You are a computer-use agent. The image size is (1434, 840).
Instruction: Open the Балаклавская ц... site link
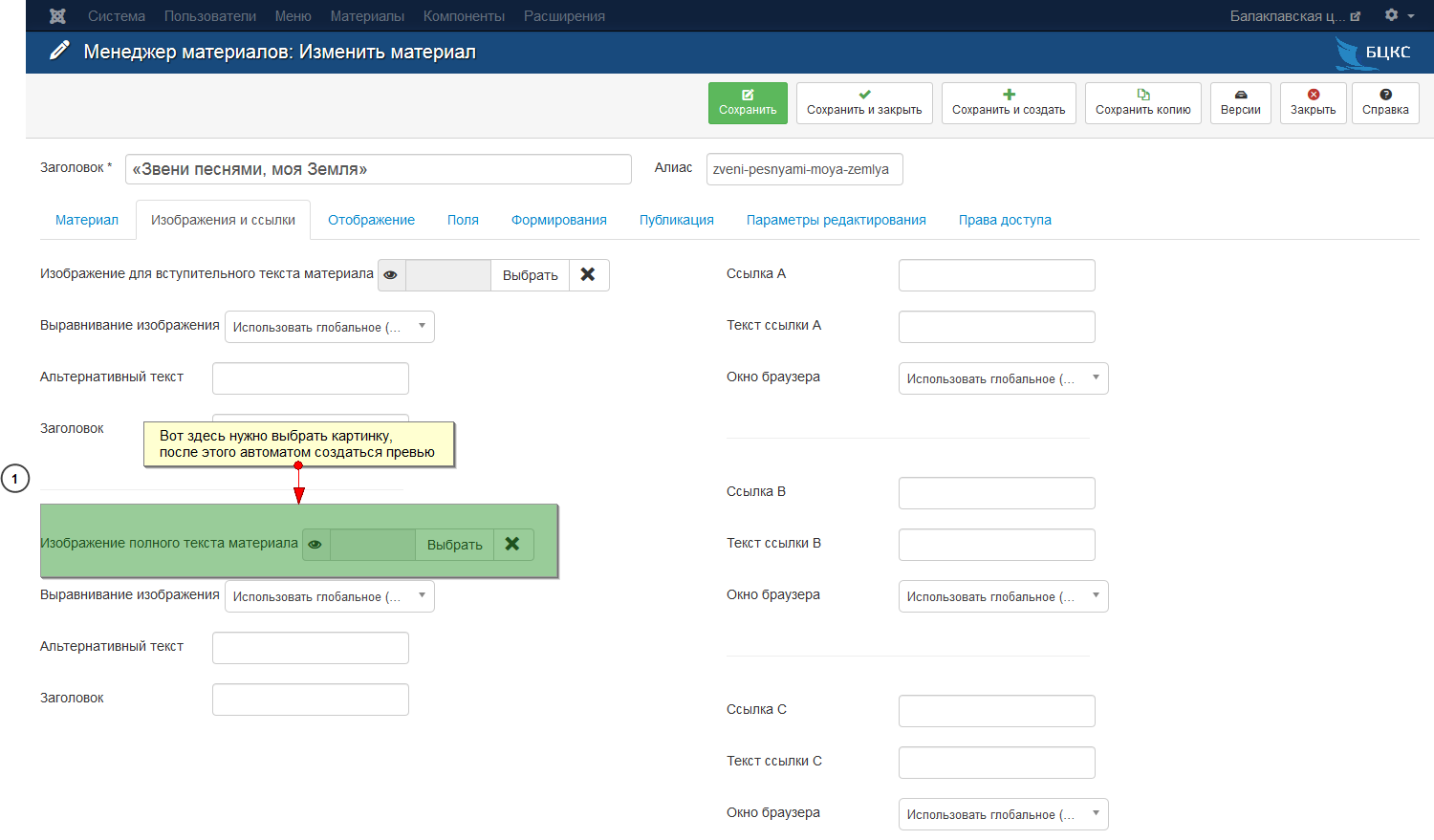(x=1294, y=16)
